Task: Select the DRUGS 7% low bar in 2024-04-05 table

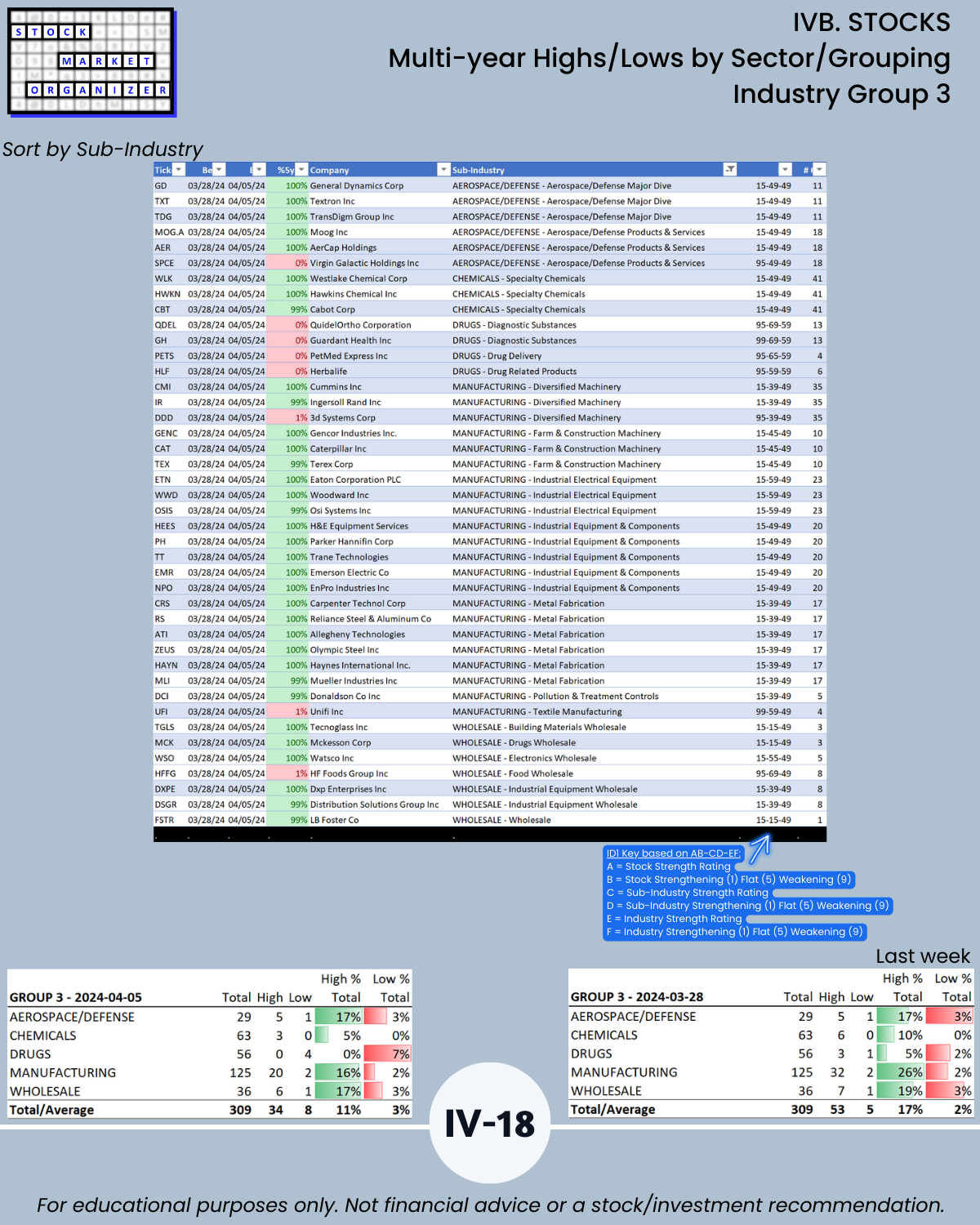Action: tap(387, 1054)
